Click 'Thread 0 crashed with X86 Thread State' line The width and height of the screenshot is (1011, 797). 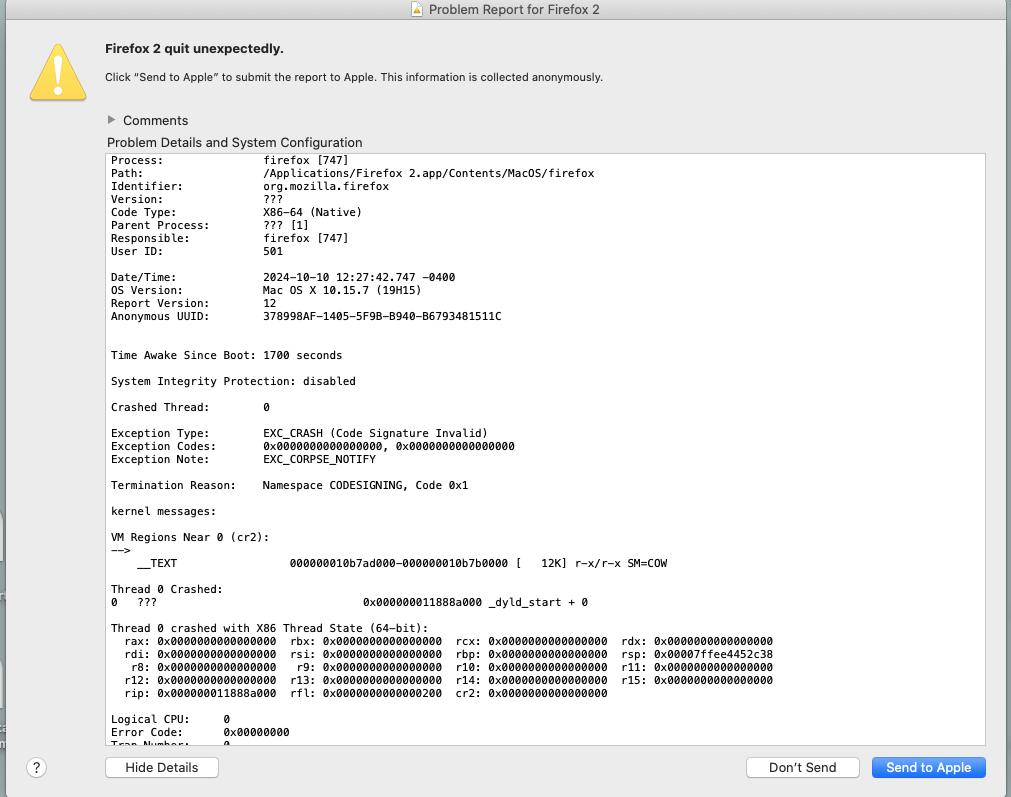click(270, 628)
